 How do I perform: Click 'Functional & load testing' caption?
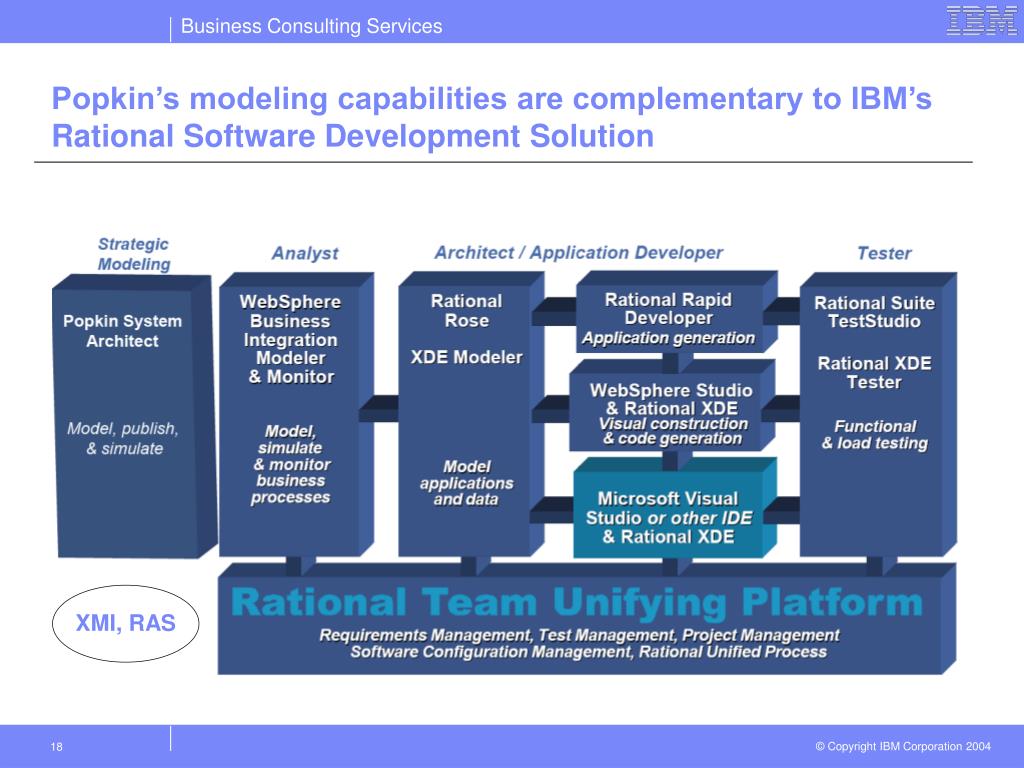tap(875, 435)
